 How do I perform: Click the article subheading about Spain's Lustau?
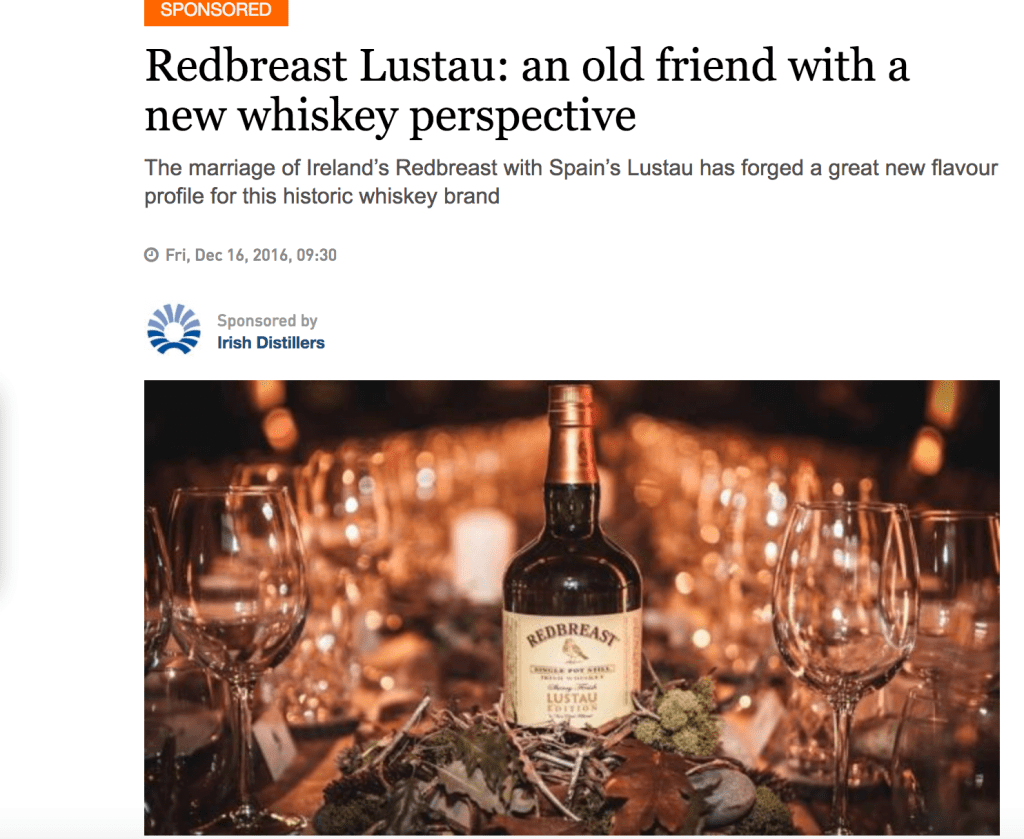click(x=571, y=182)
